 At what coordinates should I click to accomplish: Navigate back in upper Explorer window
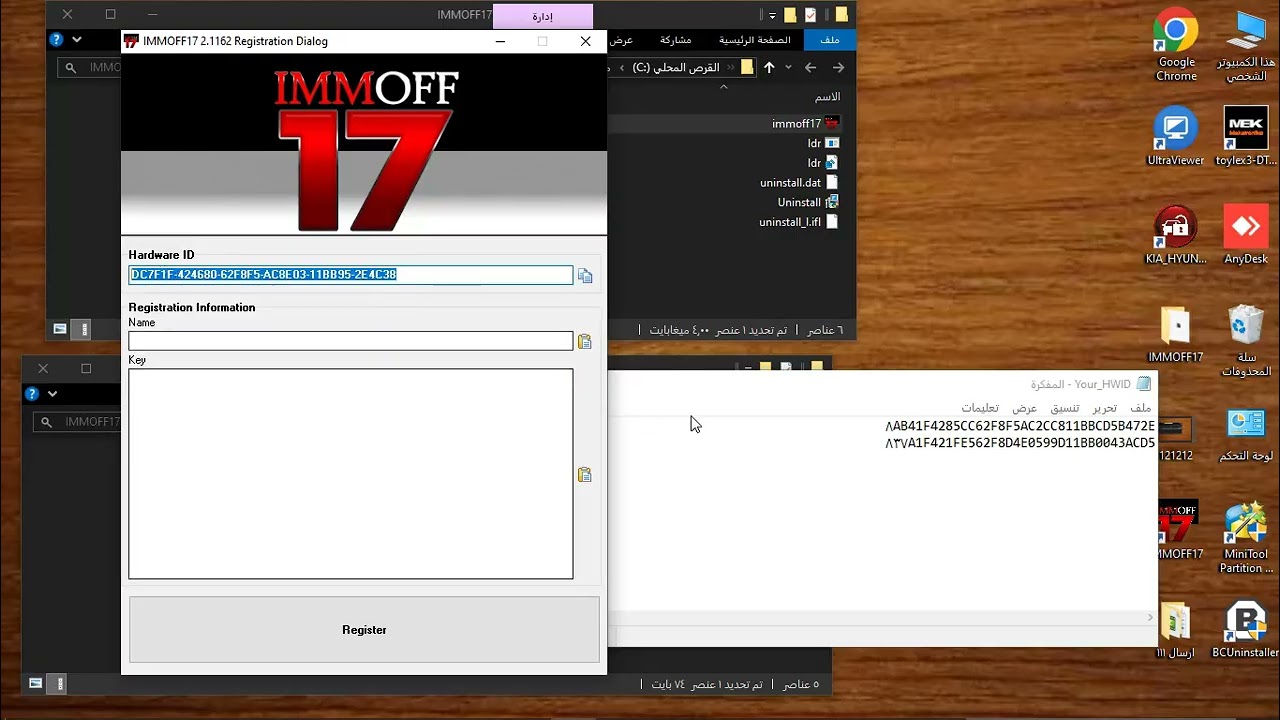pos(838,67)
